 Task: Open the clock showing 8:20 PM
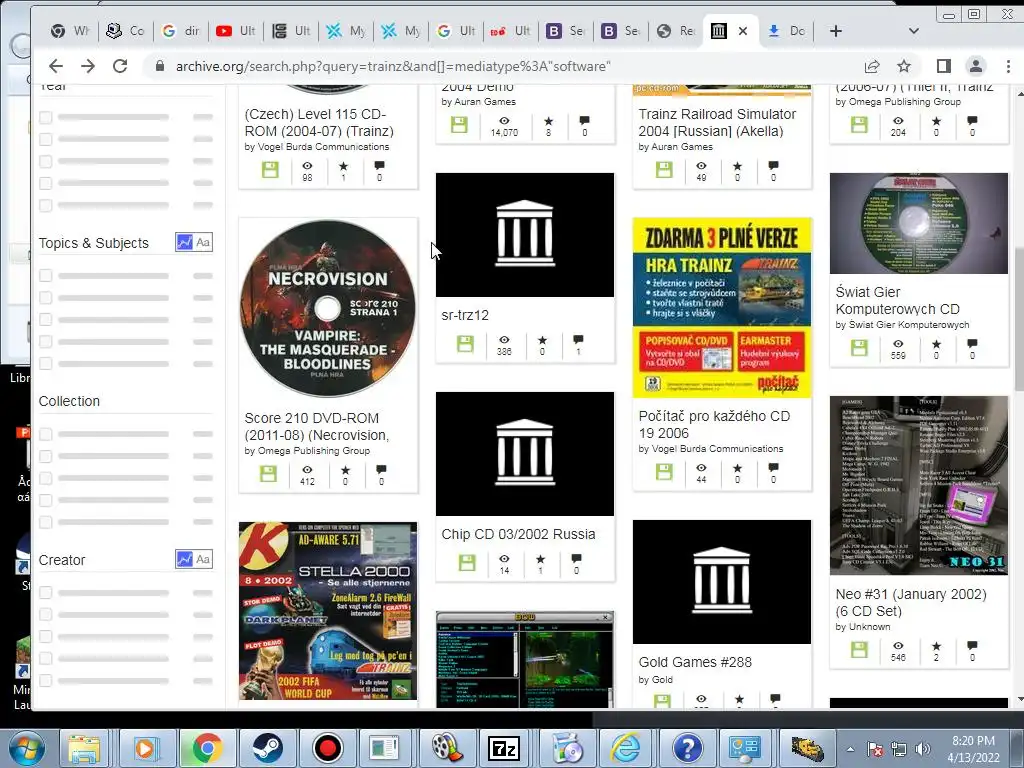coord(973,749)
